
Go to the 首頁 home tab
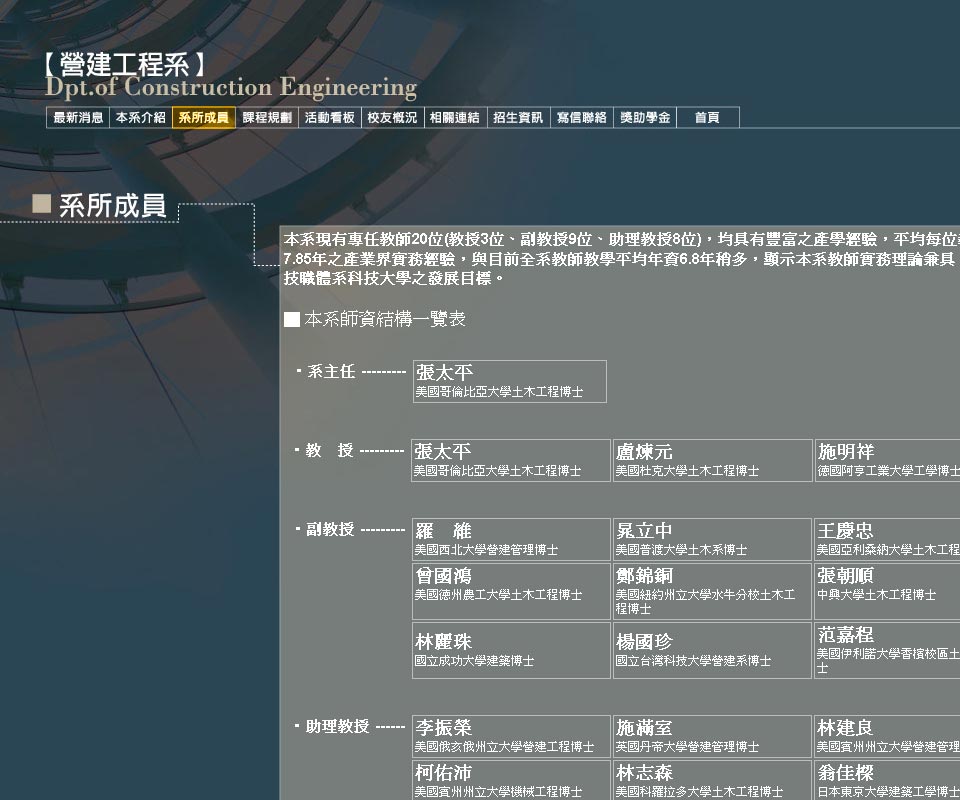coord(708,118)
